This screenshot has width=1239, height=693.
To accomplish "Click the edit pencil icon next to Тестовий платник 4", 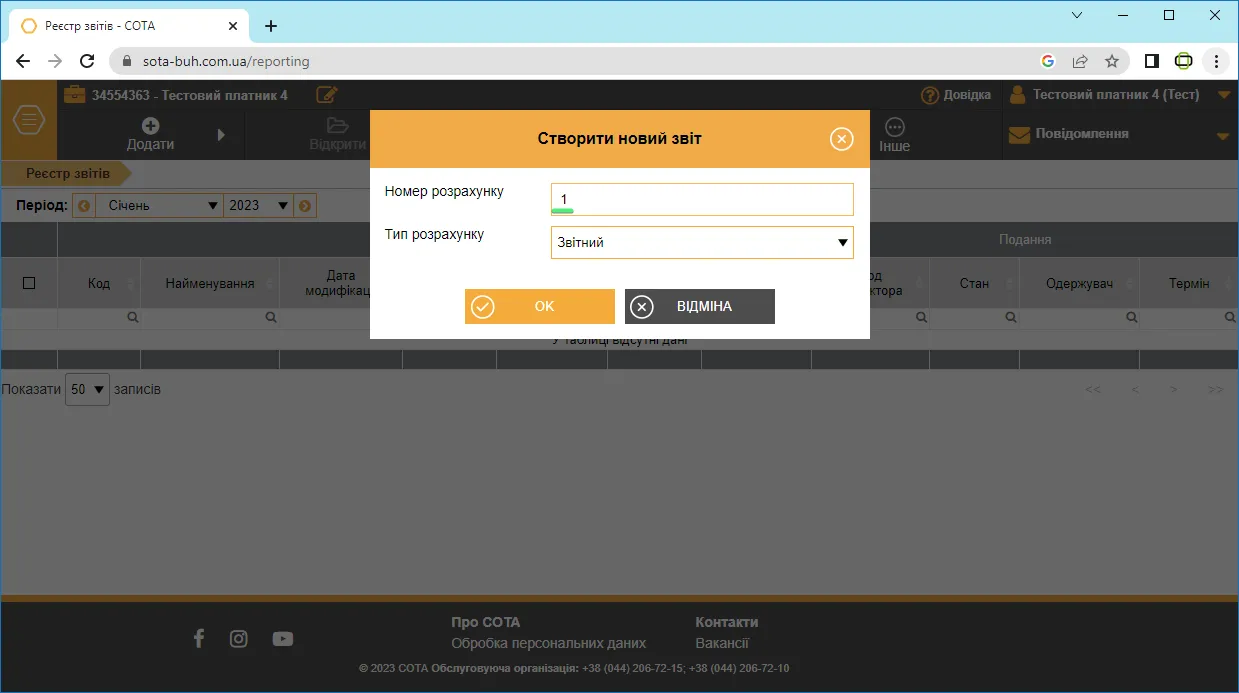I will pos(326,95).
